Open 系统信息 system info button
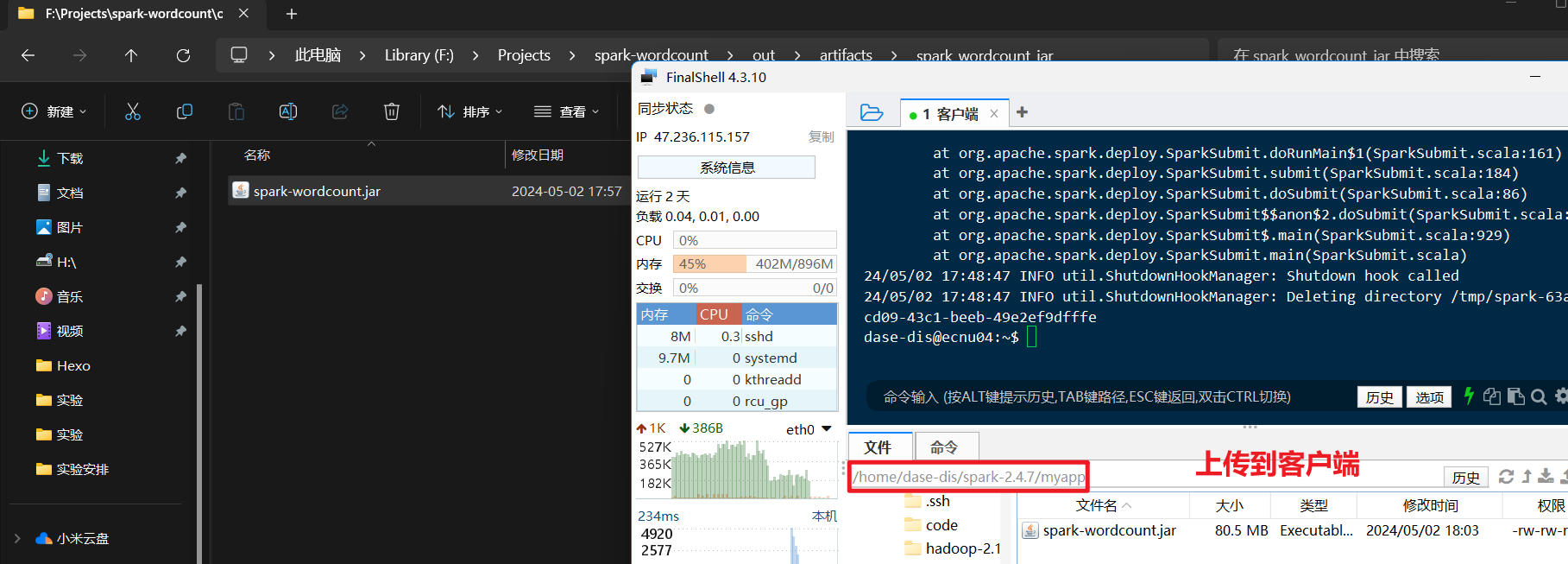The image size is (1568, 564). [727, 168]
